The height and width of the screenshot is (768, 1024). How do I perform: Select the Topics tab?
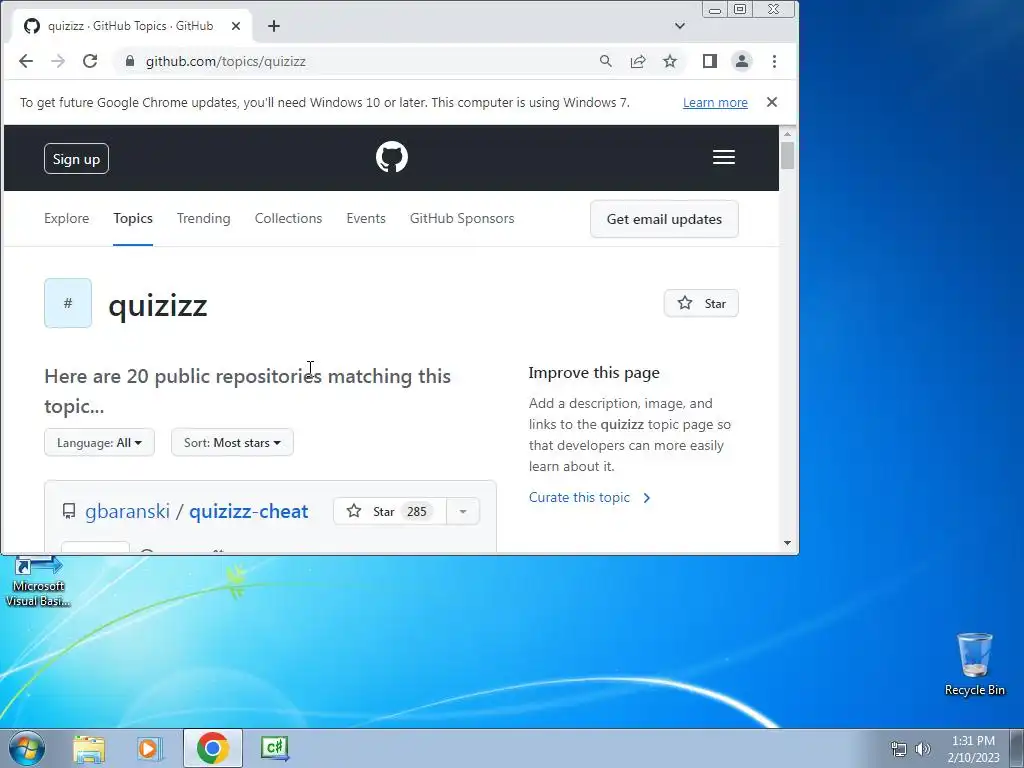pos(133,218)
